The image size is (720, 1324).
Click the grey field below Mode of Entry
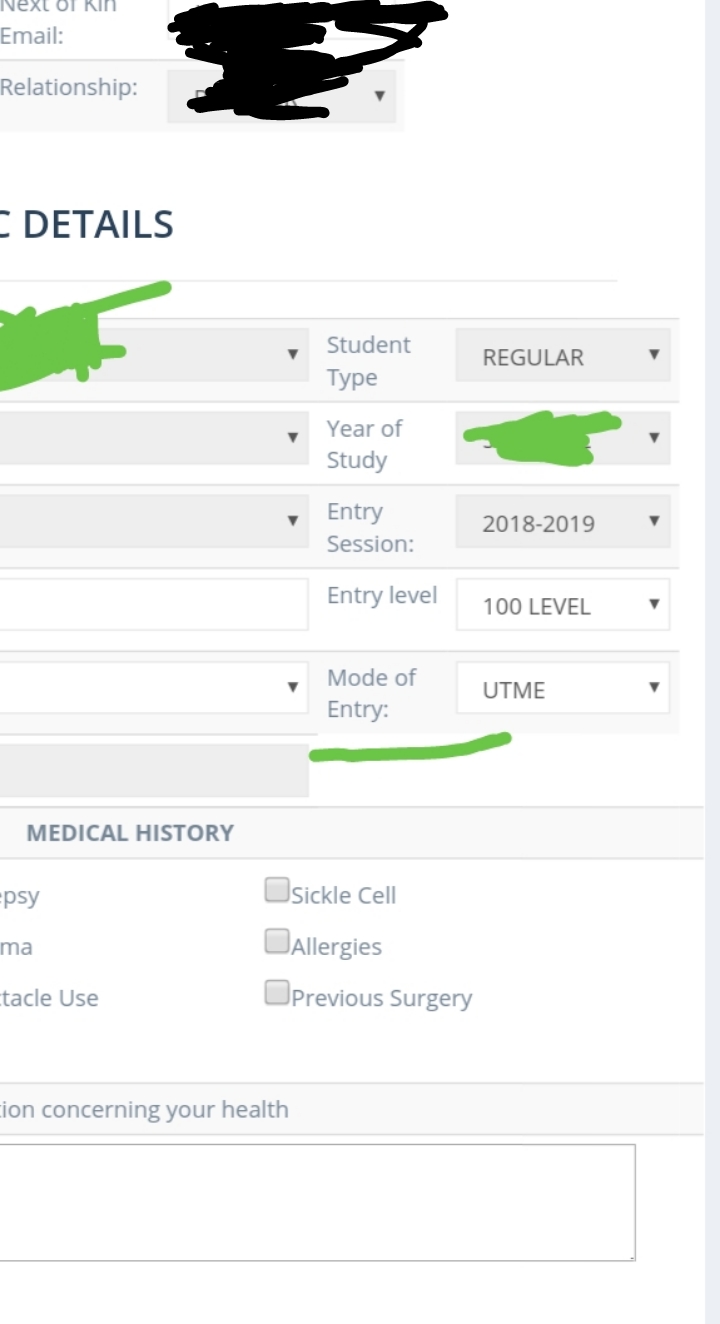[x=150, y=771]
